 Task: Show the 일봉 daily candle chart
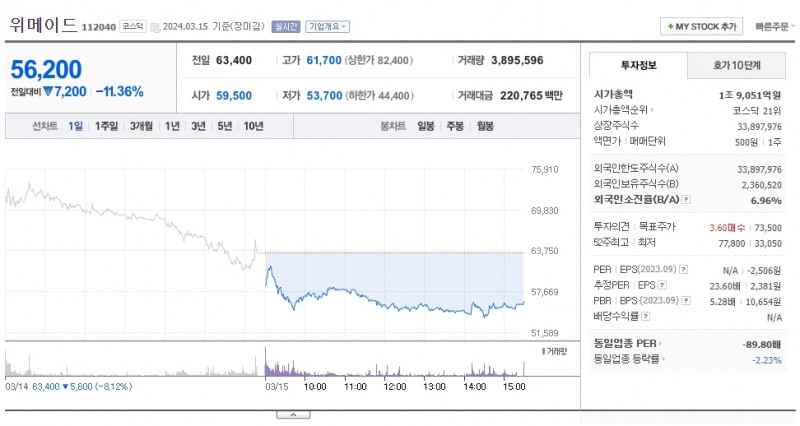tap(426, 126)
